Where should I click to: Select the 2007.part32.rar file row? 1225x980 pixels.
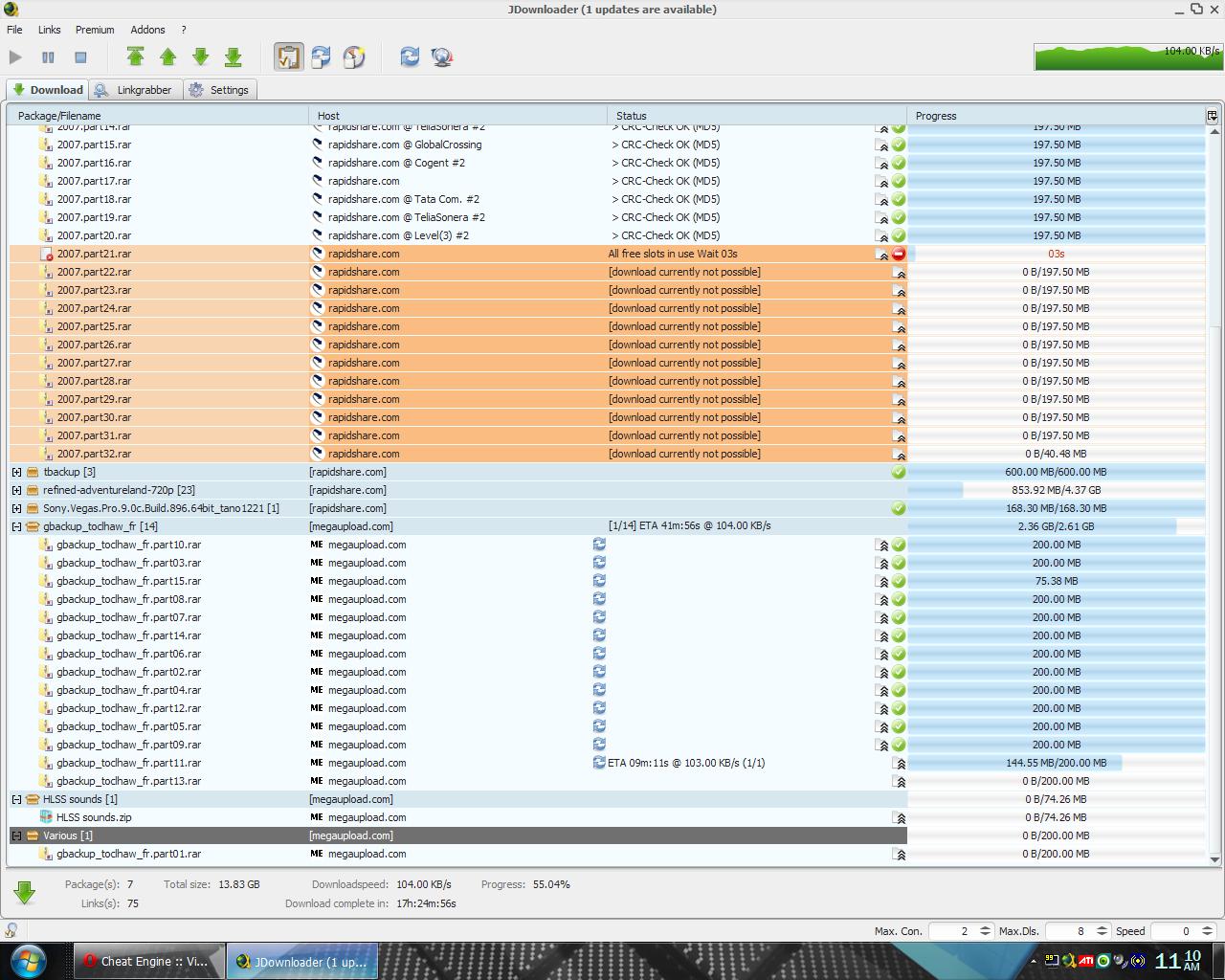tap(607, 454)
